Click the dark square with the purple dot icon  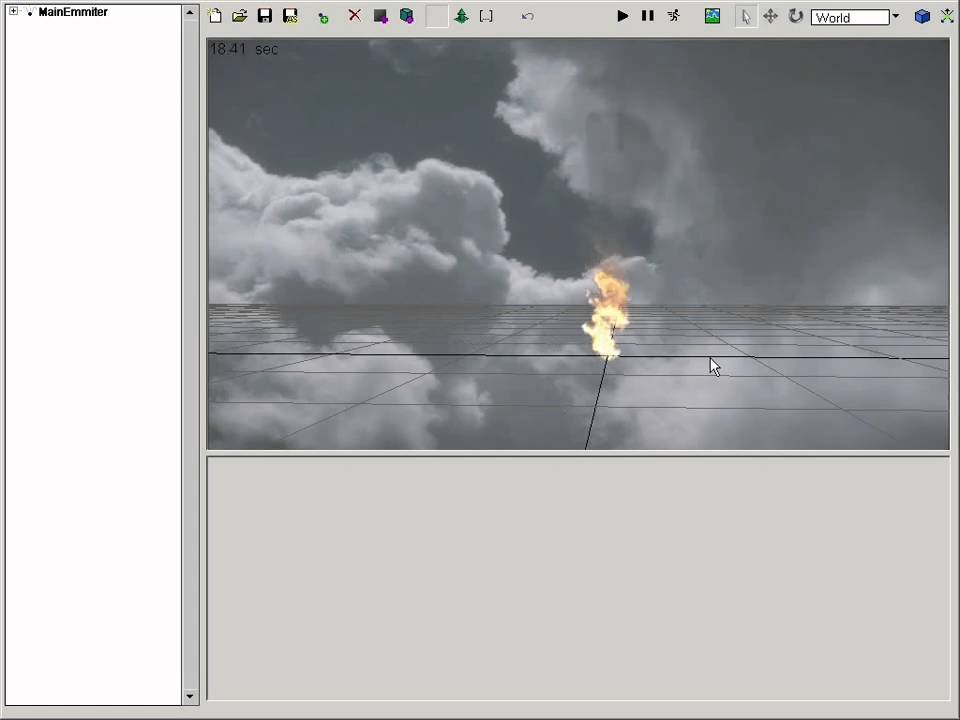pyautogui.click(x=380, y=17)
